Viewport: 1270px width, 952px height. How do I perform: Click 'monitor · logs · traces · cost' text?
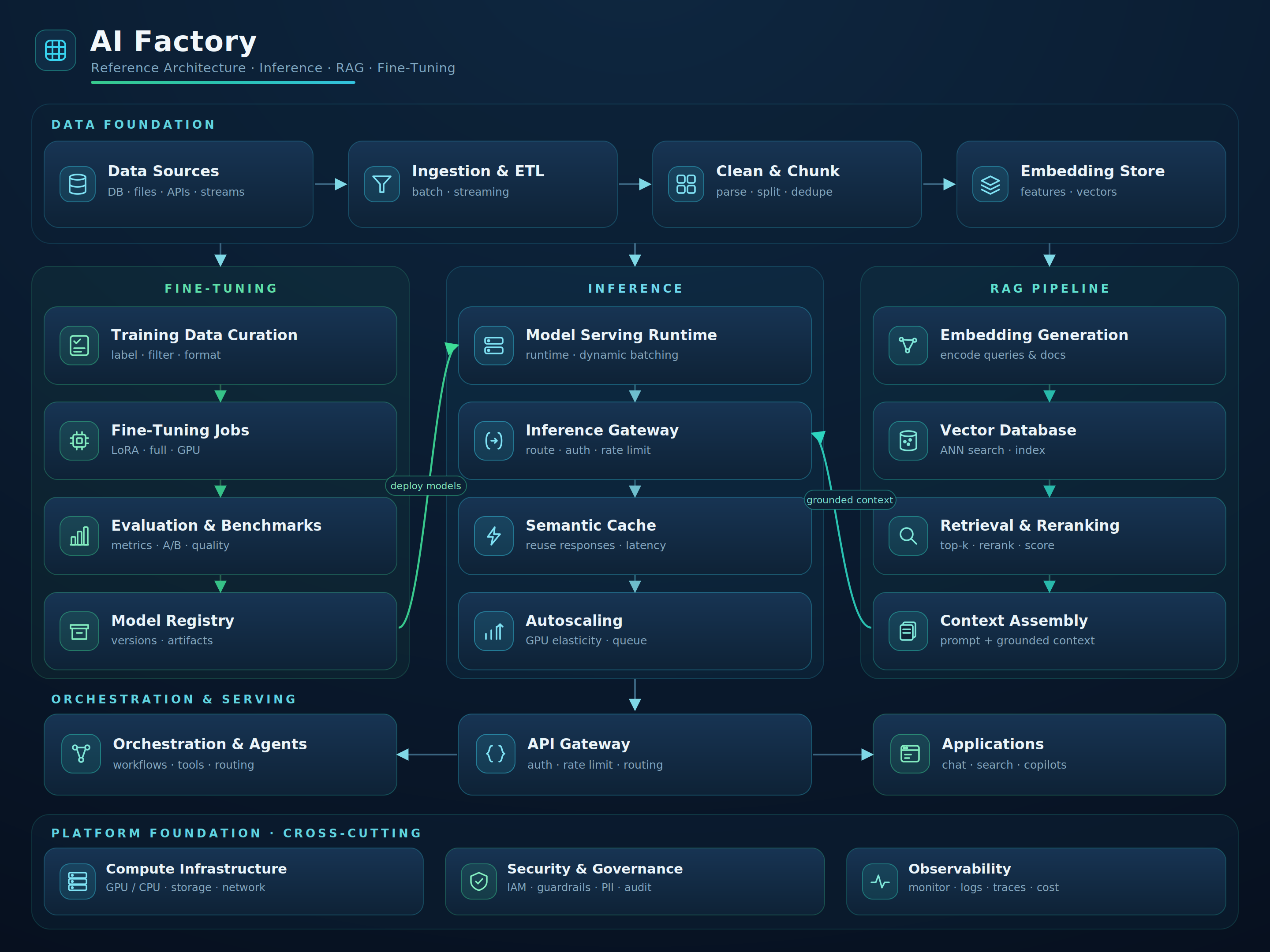[x=983, y=887]
